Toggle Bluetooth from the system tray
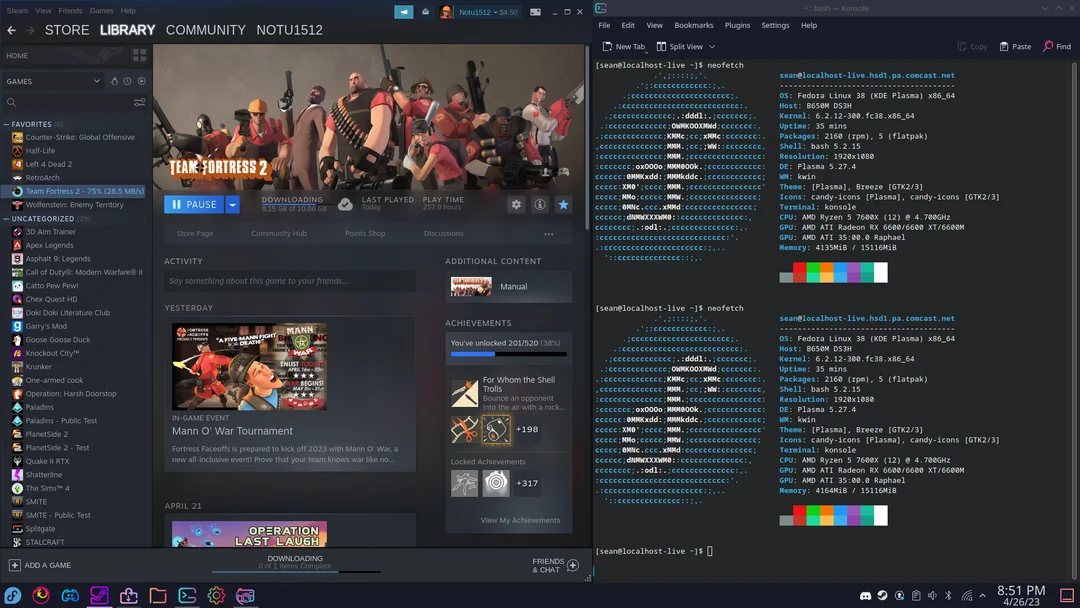1080x608 pixels. point(948,595)
